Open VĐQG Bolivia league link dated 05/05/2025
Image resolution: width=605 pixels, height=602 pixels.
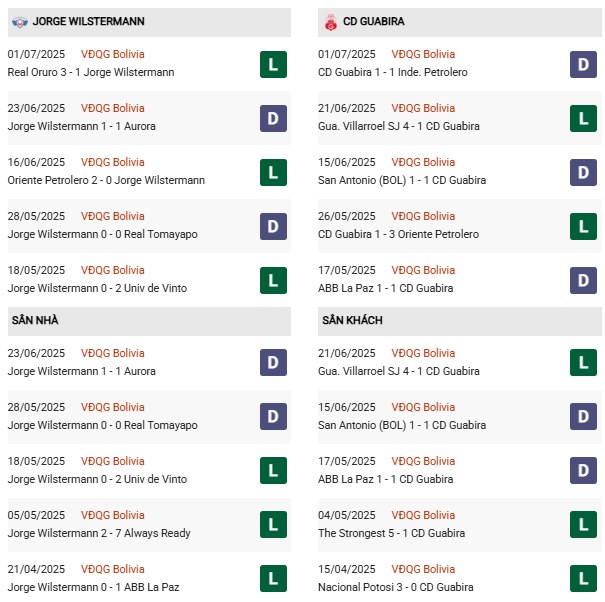(x=112, y=515)
